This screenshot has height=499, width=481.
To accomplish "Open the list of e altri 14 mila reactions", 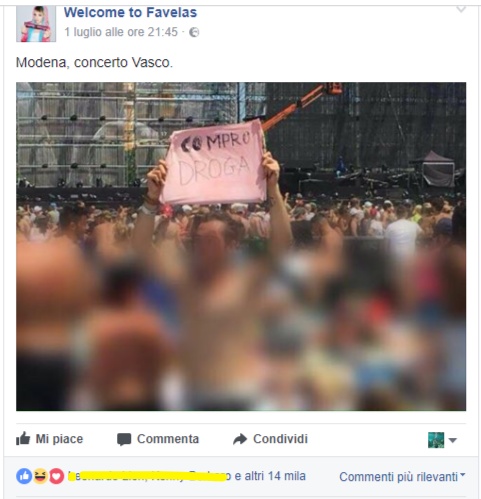I will (270, 476).
